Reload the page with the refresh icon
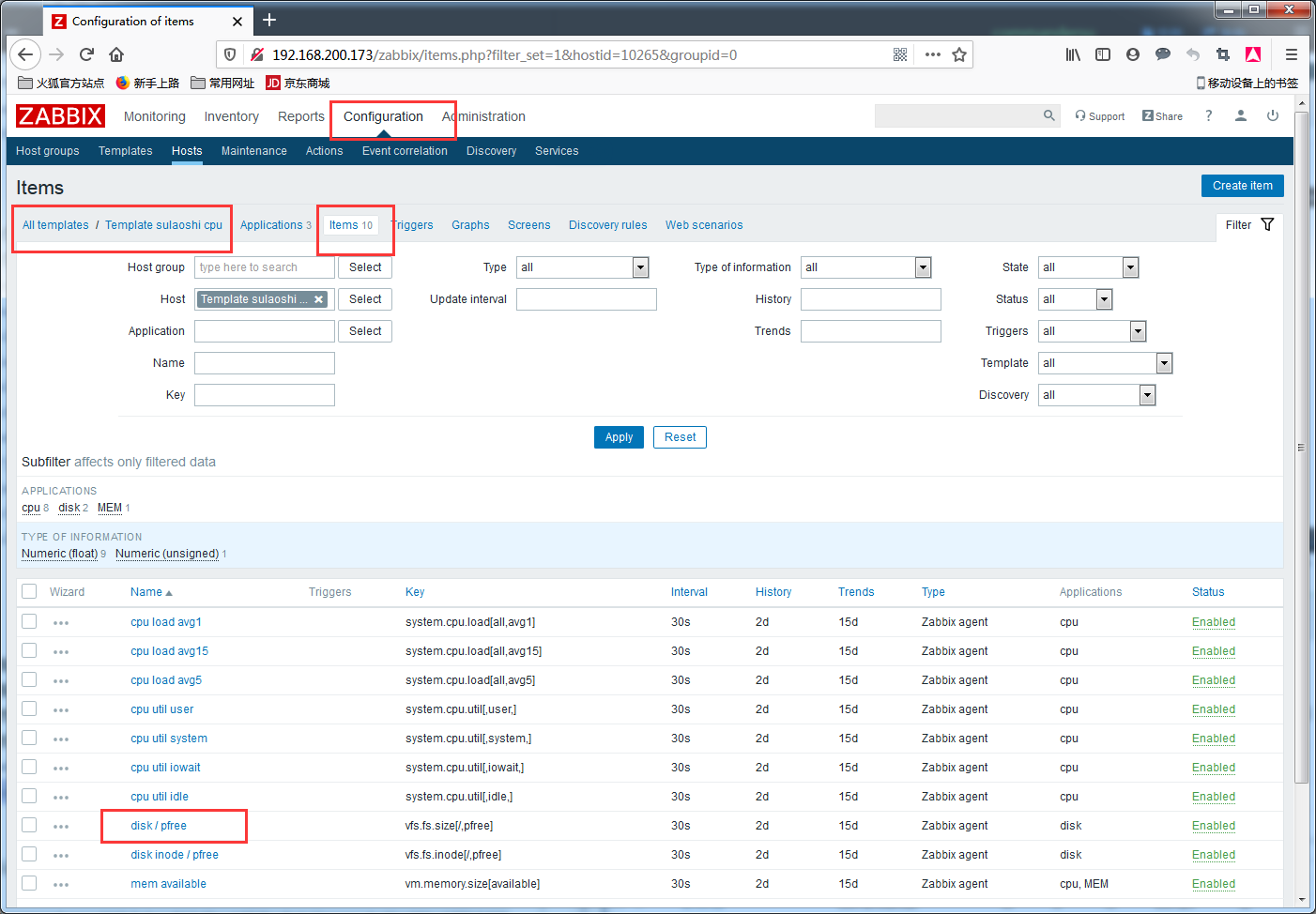Screen dimensions: 1316x914 click(x=86, y=54)
